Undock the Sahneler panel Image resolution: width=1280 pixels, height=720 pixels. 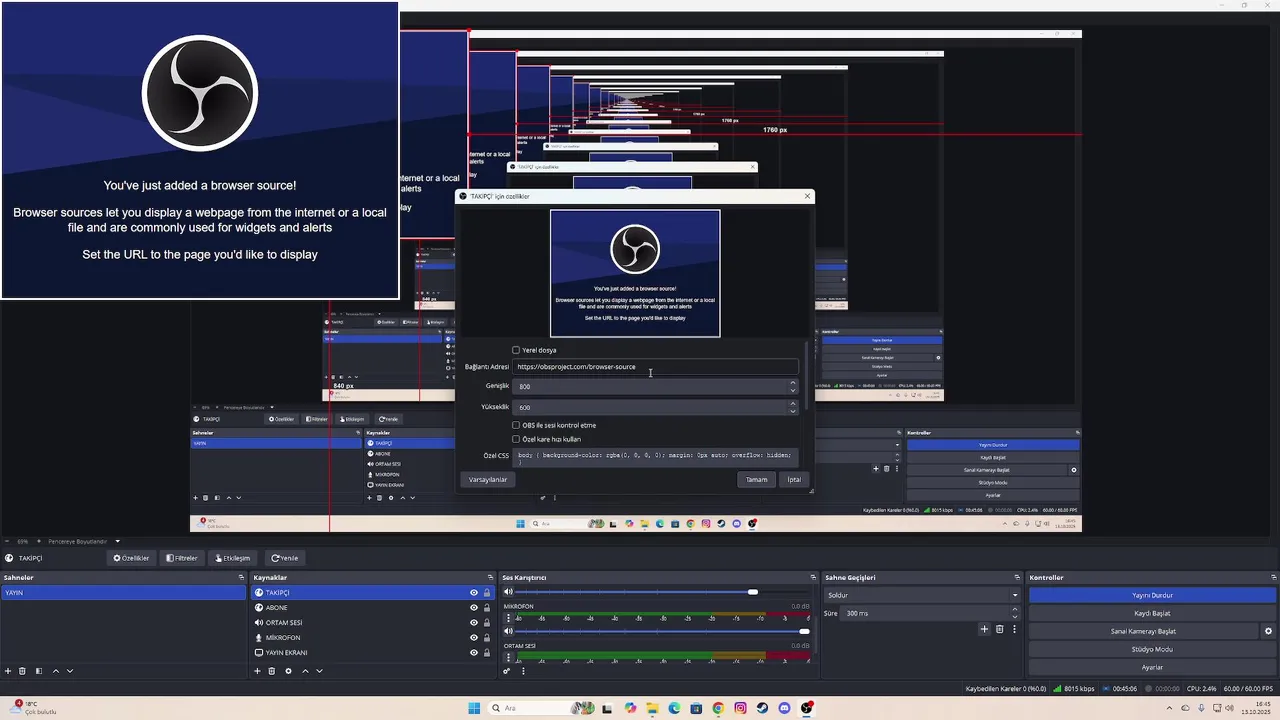click(x=241, y=577)
